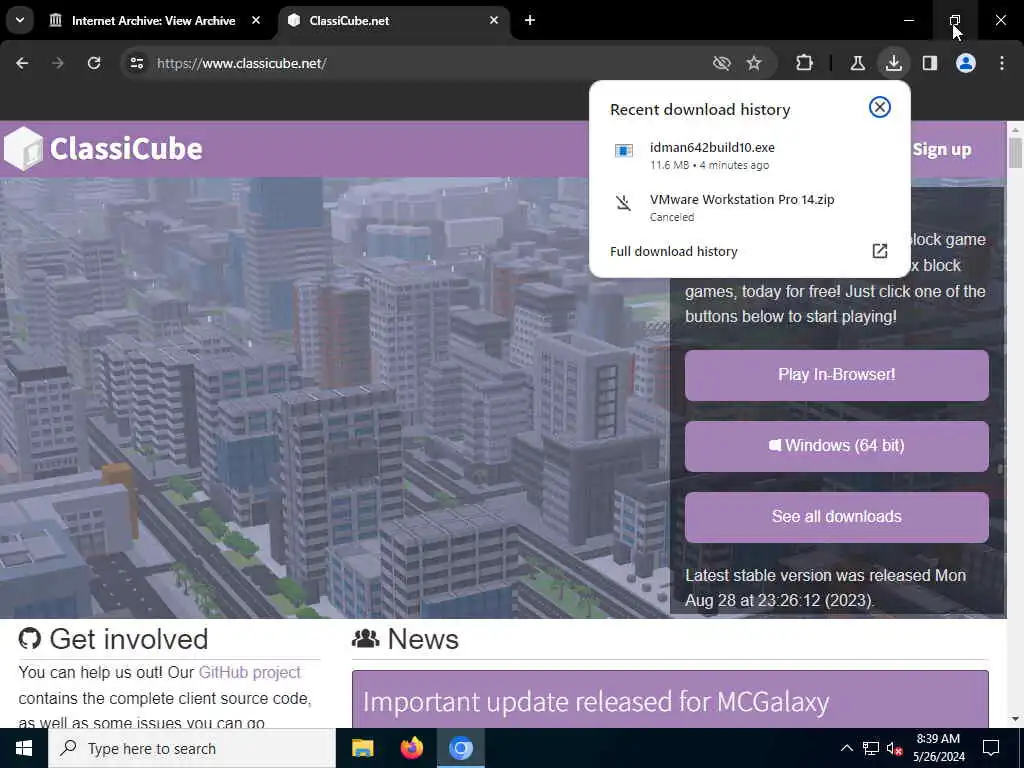Close the Recent download history popup
Viewport: 1024px width, 768px height.
point(880,107)
